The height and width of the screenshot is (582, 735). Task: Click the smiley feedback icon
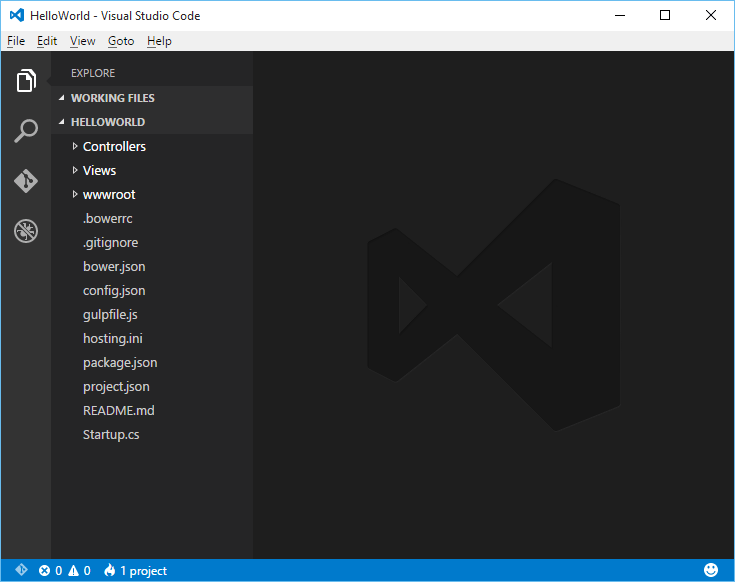[711, 570]
